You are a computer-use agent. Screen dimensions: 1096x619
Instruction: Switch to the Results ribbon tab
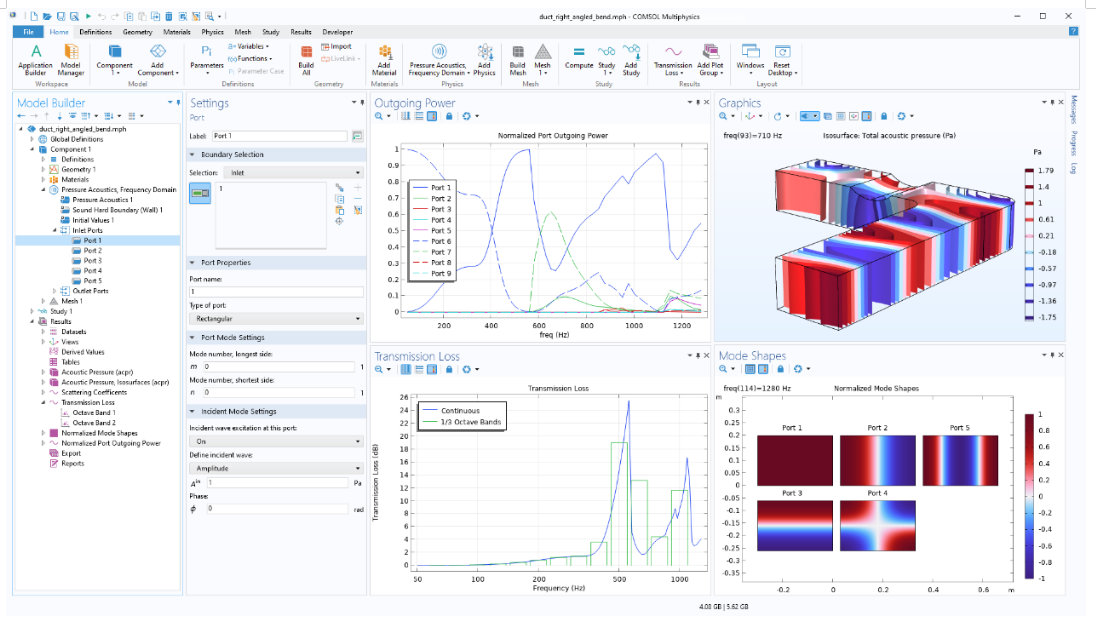click(x=301, y=31)
